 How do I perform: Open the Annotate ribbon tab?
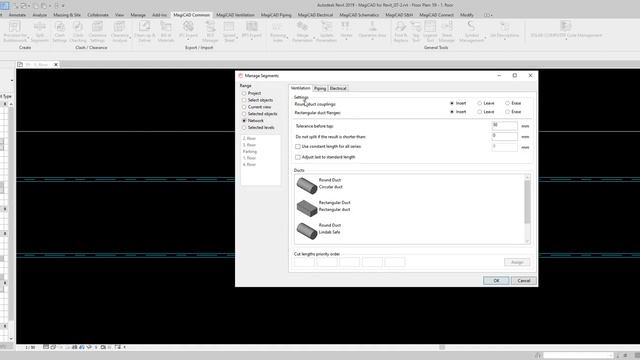[x=17, y=15]
